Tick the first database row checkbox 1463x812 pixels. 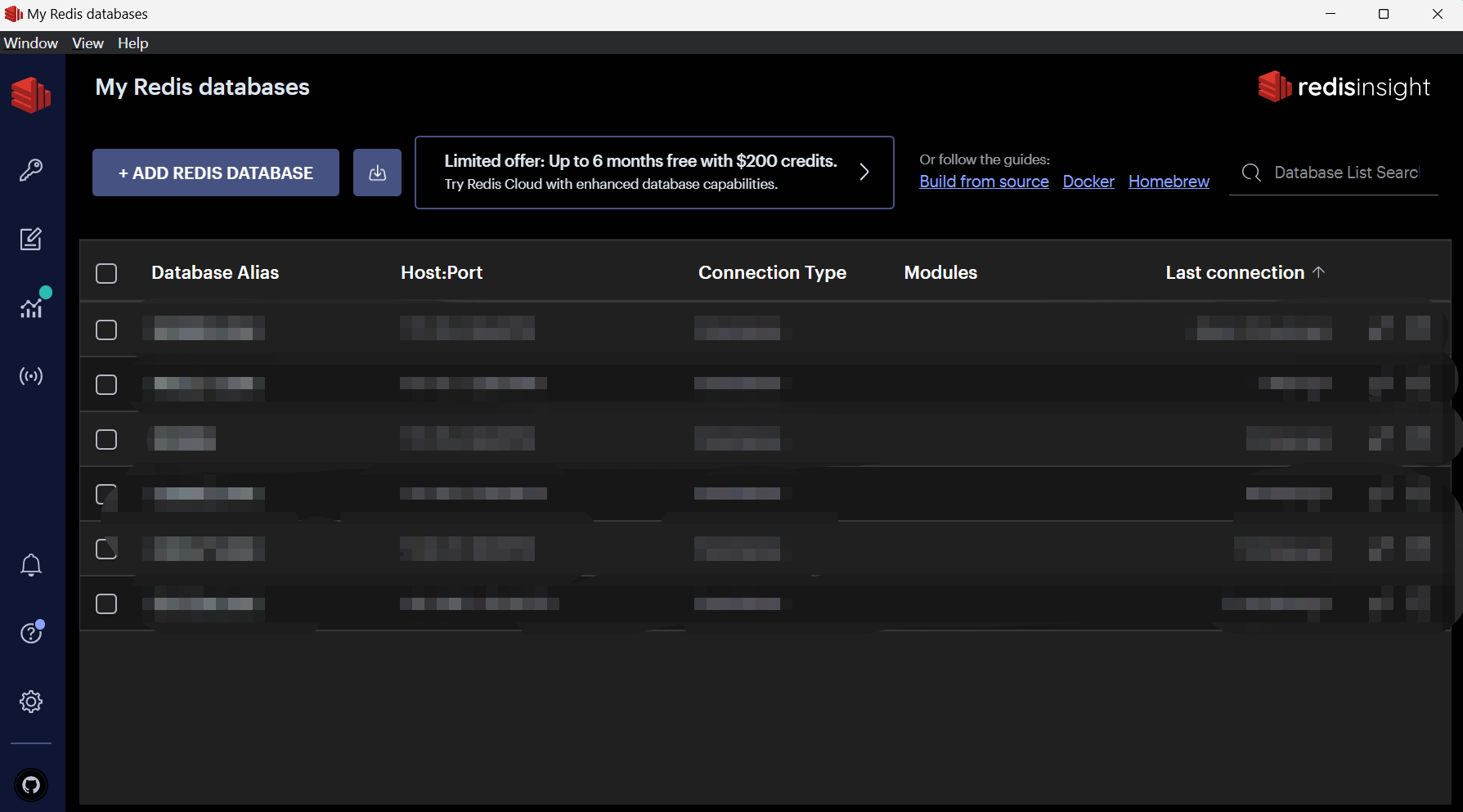tap(106, 330)
